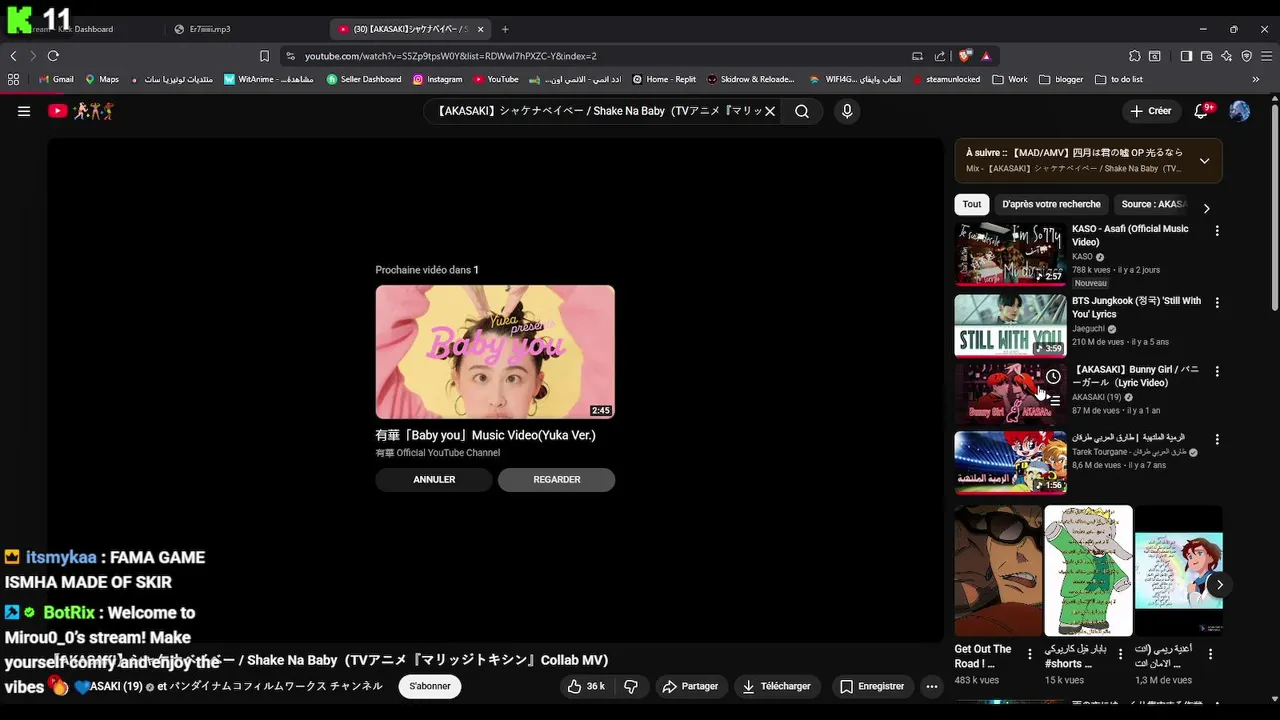
Task: Open the Work bookmarks folder
Action: click(1010, 79)
